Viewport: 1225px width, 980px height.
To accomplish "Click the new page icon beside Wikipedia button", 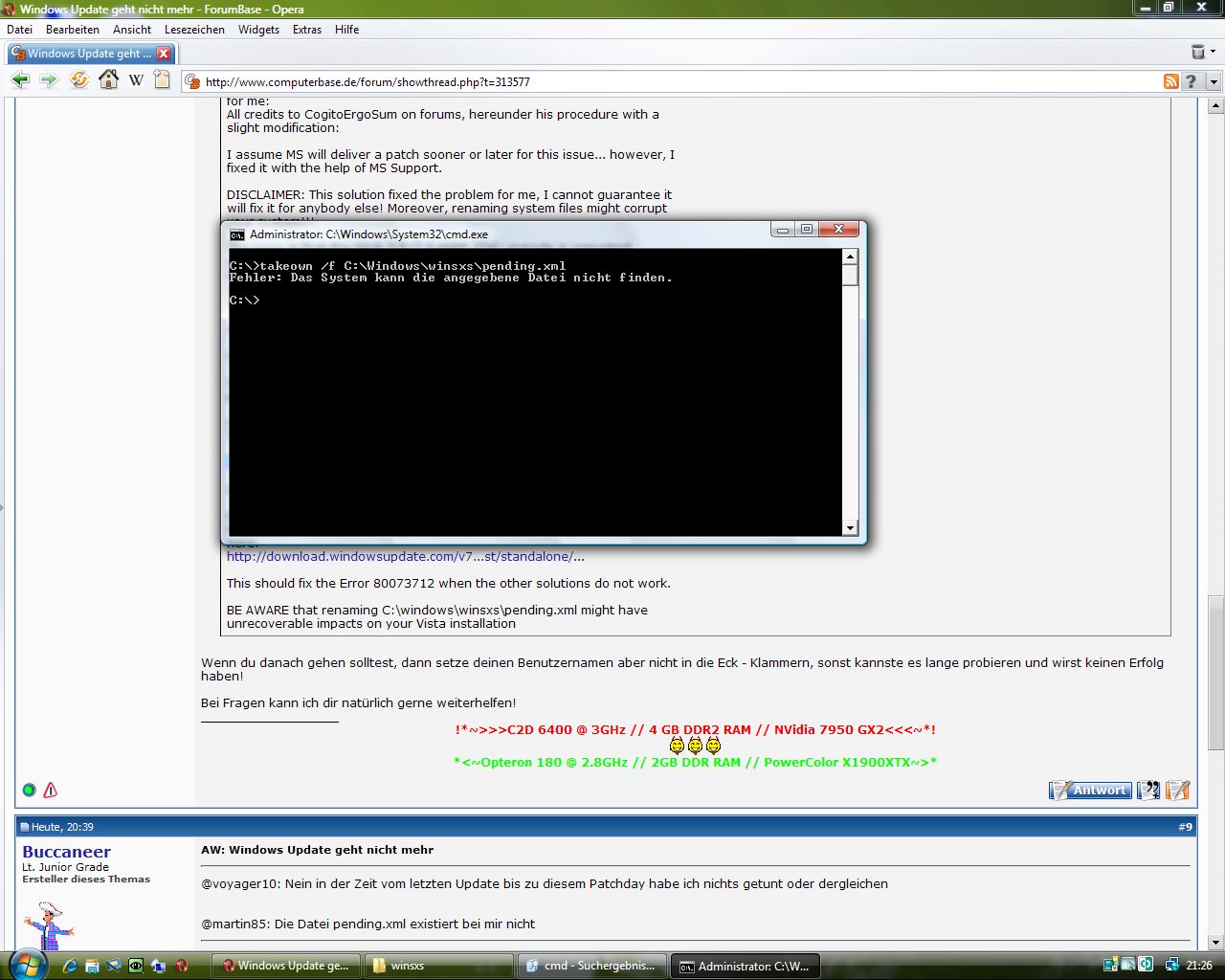I will click(163, 80).
